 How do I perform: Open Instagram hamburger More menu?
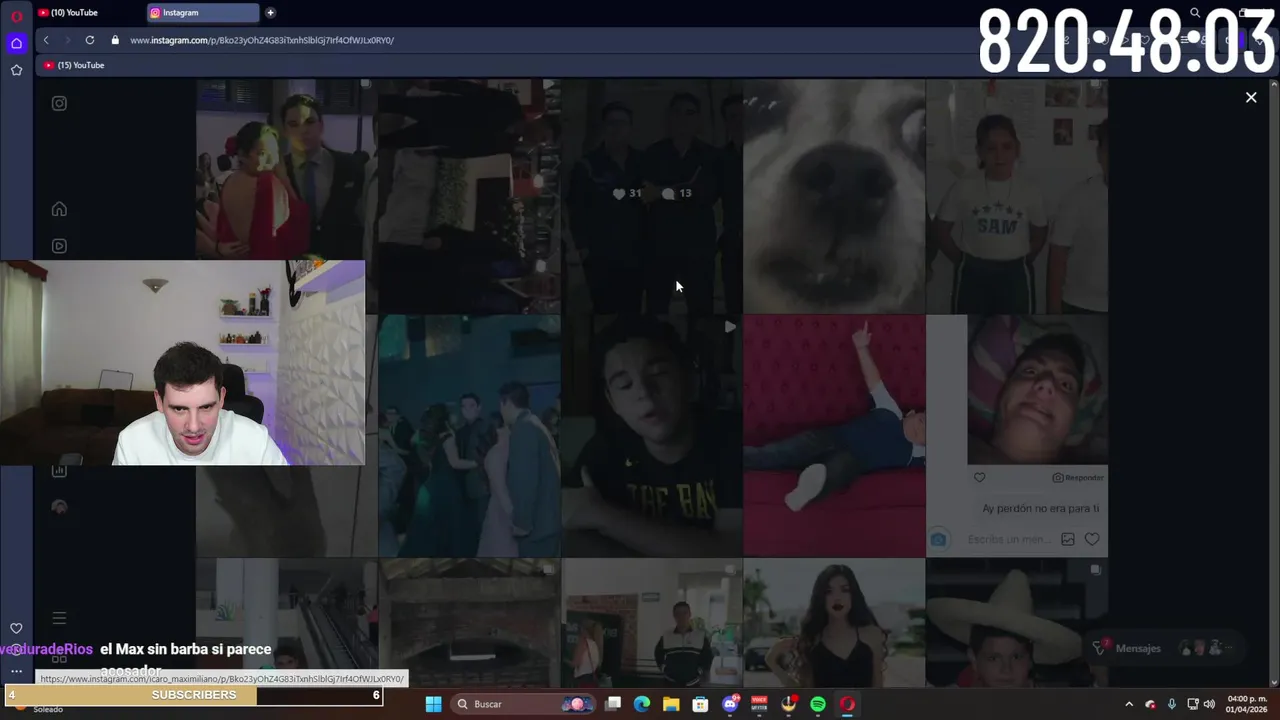click(59, 618)
